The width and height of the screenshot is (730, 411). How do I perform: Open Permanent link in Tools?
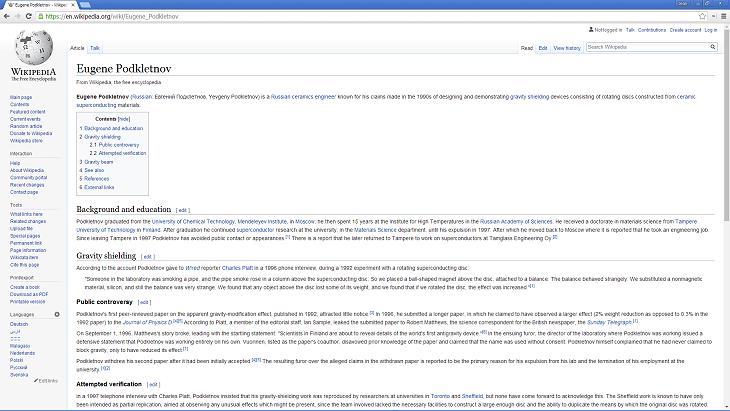click(x=26, y=243)
